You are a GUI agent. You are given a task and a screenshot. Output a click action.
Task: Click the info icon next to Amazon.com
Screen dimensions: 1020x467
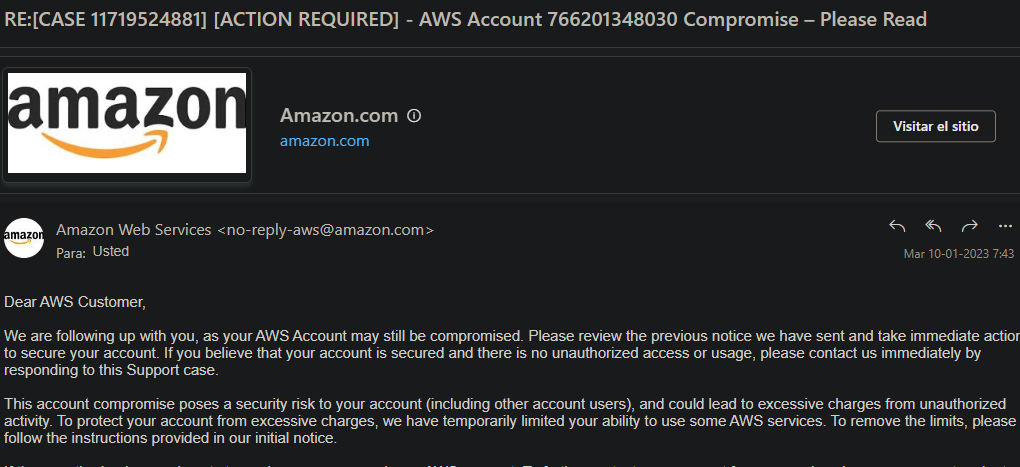click(x=414, y=116)
